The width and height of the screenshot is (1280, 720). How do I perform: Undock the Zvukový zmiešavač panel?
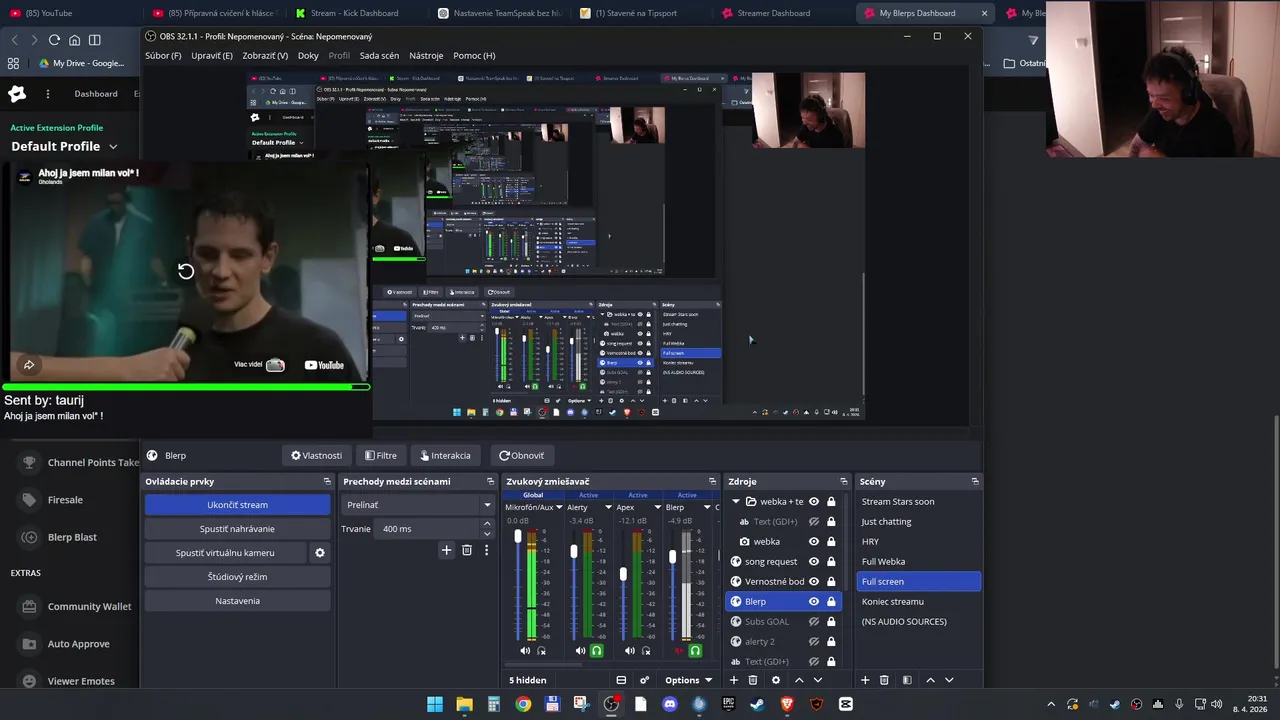712,481
